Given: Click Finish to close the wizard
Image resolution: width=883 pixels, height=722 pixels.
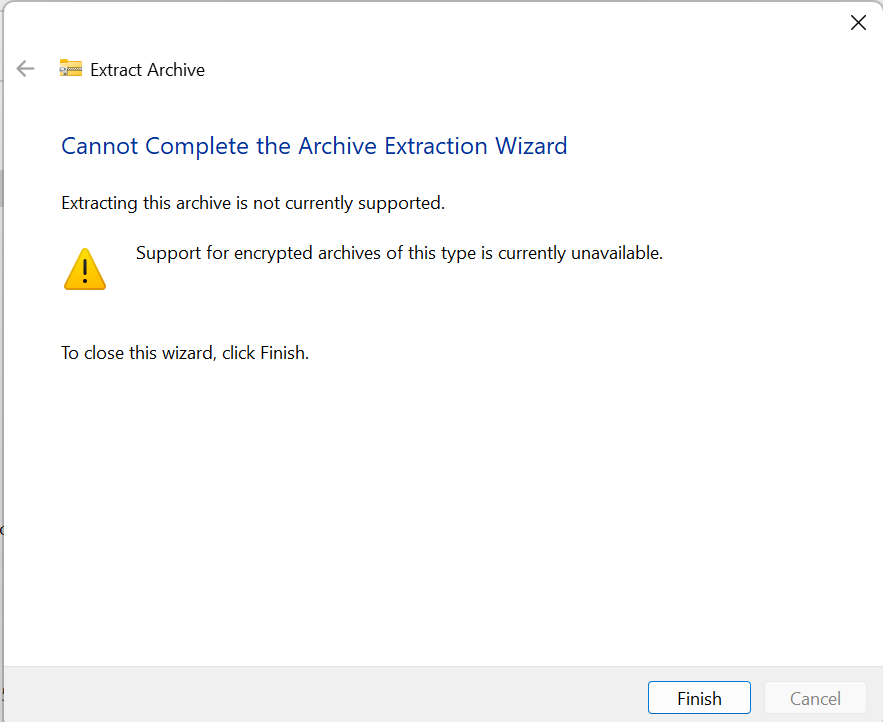Looking at the screenshot, I should tap(699, 698).
